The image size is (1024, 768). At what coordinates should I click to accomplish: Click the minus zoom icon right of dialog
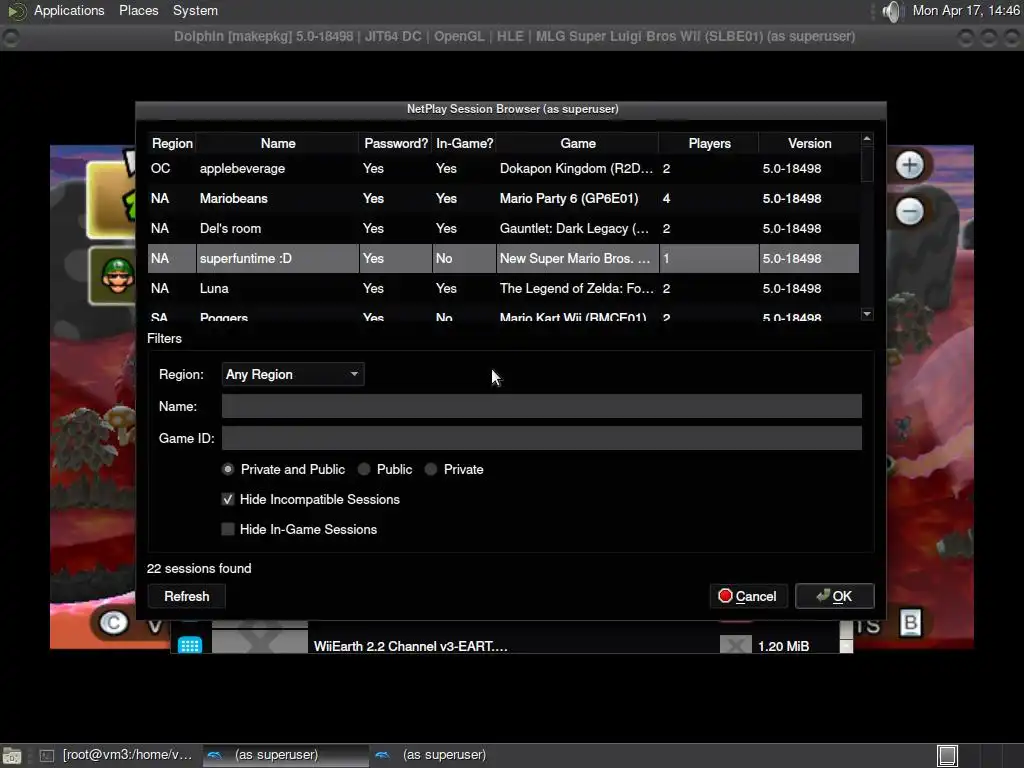[x=909, y=212]
